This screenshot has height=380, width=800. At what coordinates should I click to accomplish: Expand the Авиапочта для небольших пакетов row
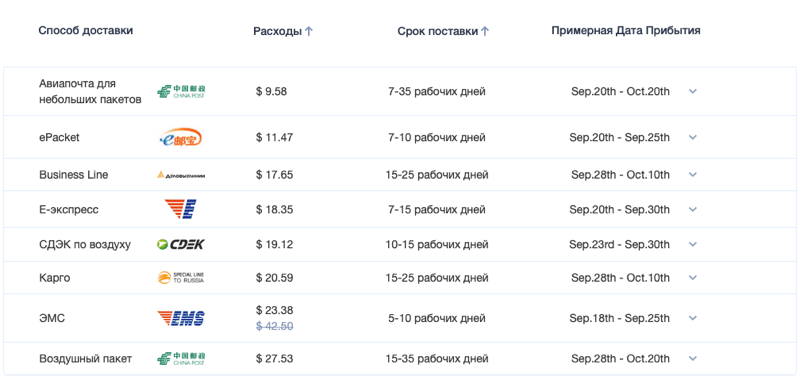692,91
